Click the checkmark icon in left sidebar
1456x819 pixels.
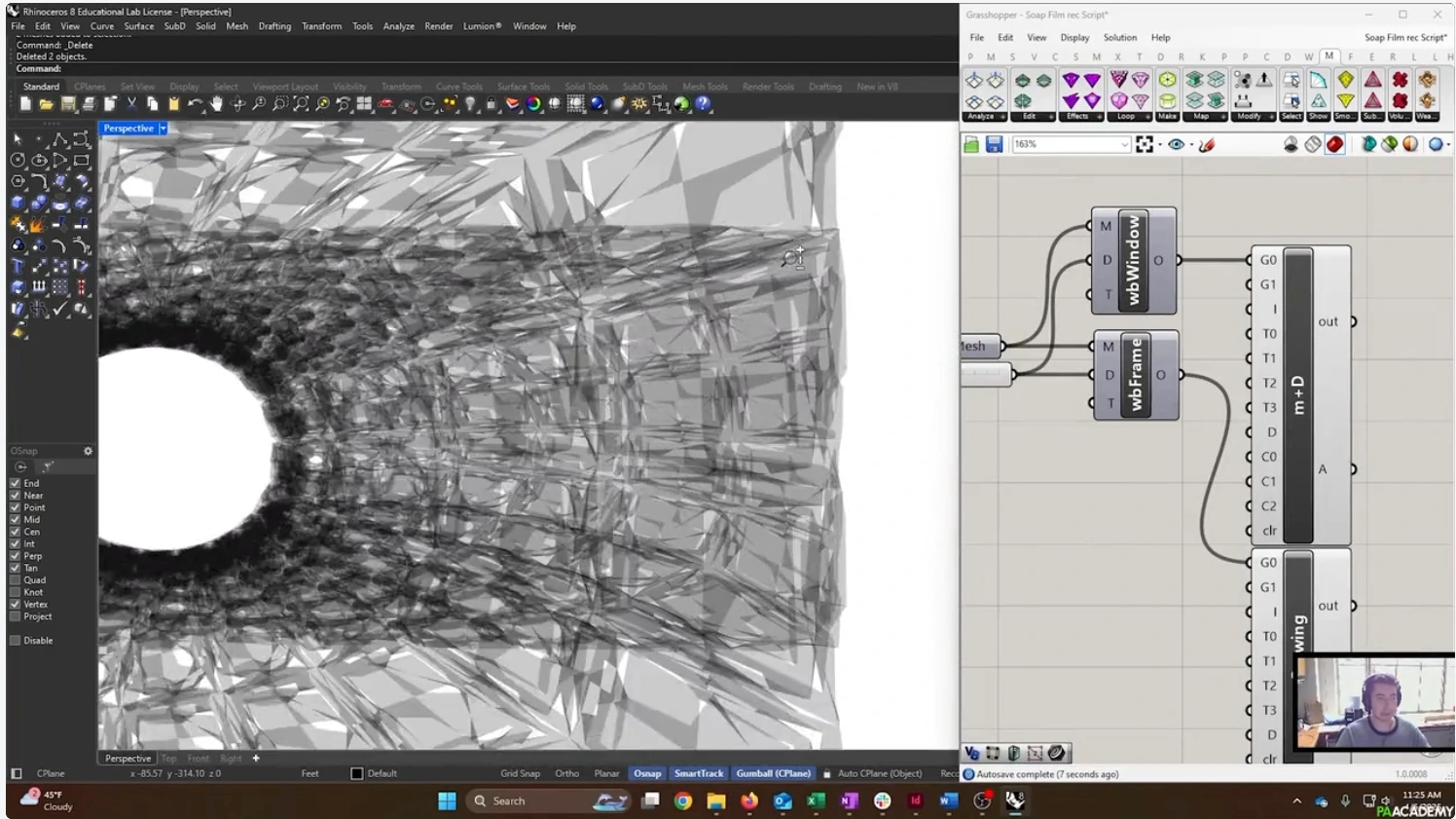pos(60,309)
